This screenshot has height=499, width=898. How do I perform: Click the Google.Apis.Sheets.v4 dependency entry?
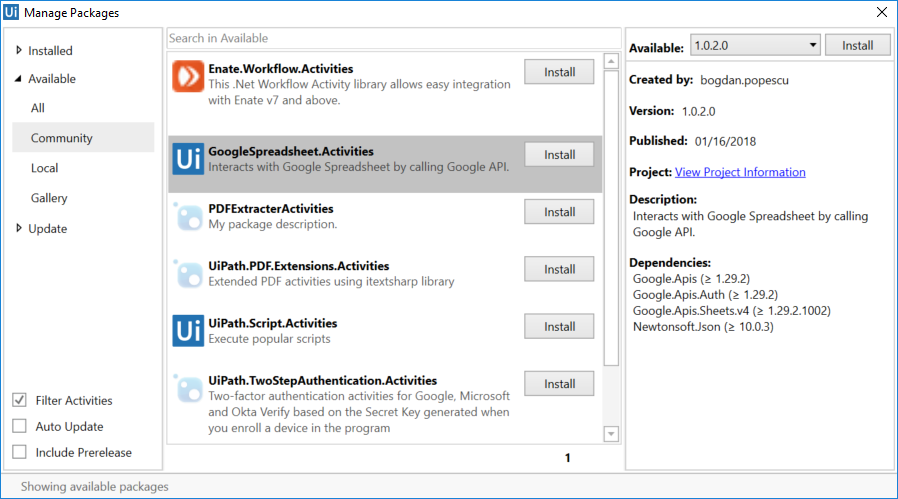click(731, 311)
